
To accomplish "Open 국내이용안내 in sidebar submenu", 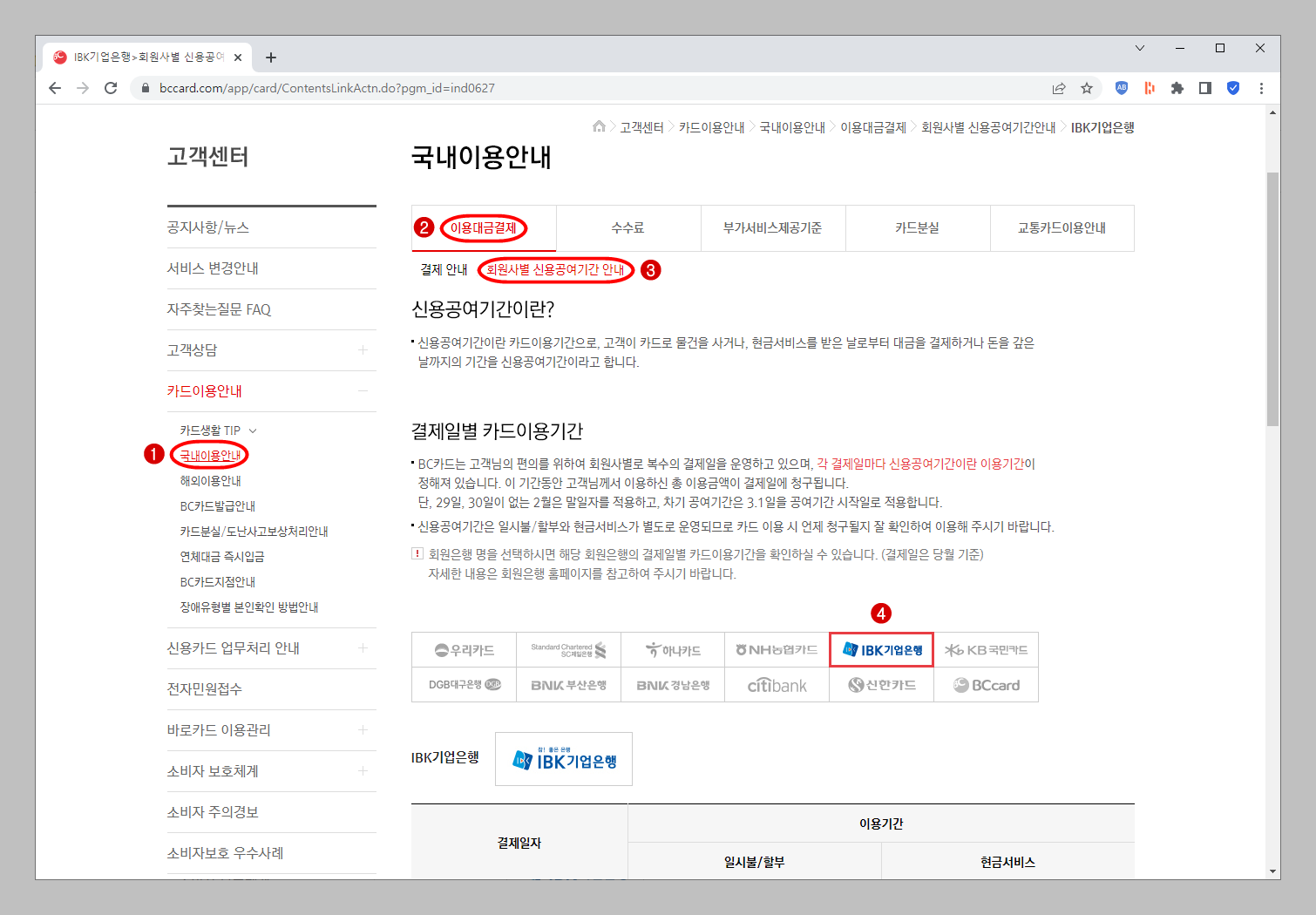I will (210, 456).
